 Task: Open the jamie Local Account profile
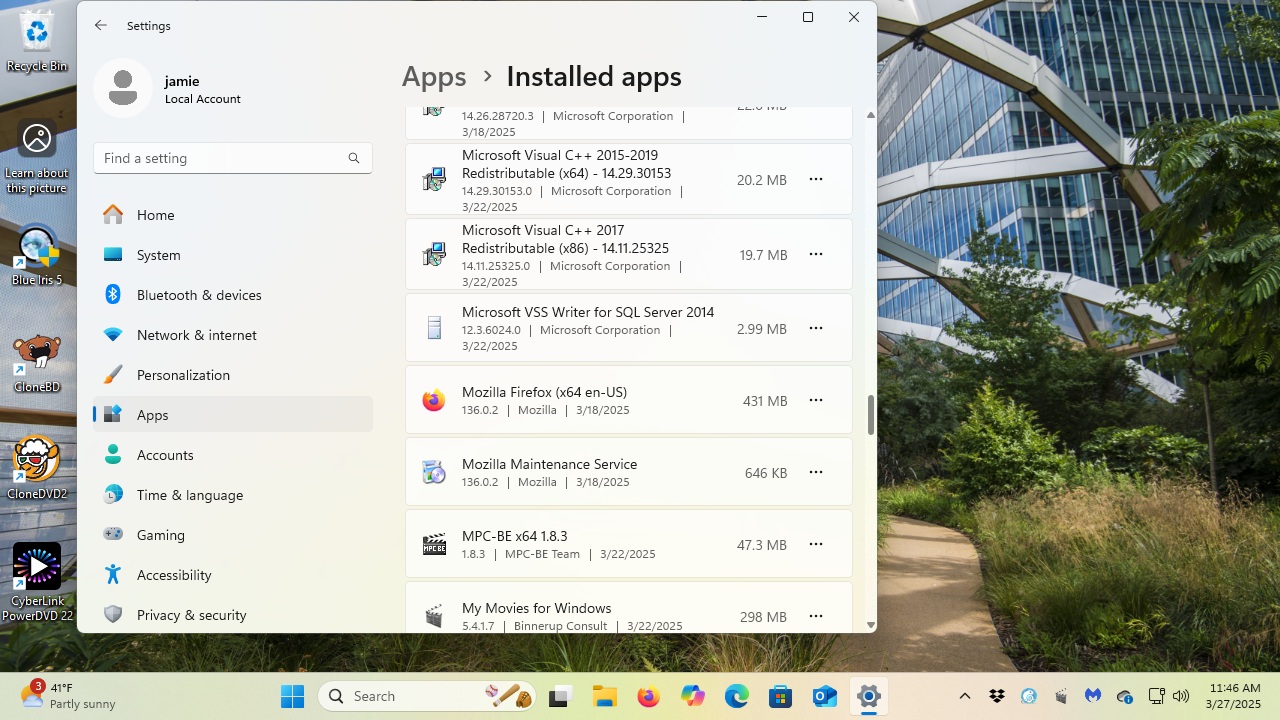click(170, 88)
